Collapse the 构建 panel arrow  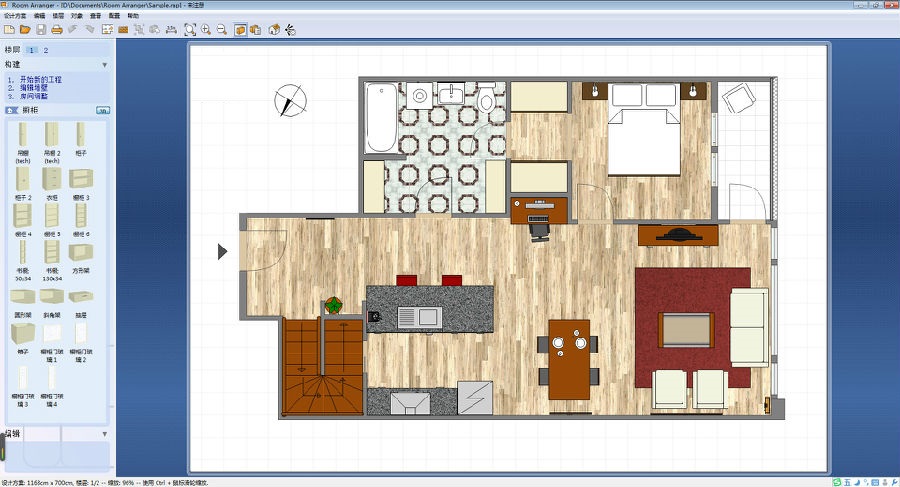point(104,65)
